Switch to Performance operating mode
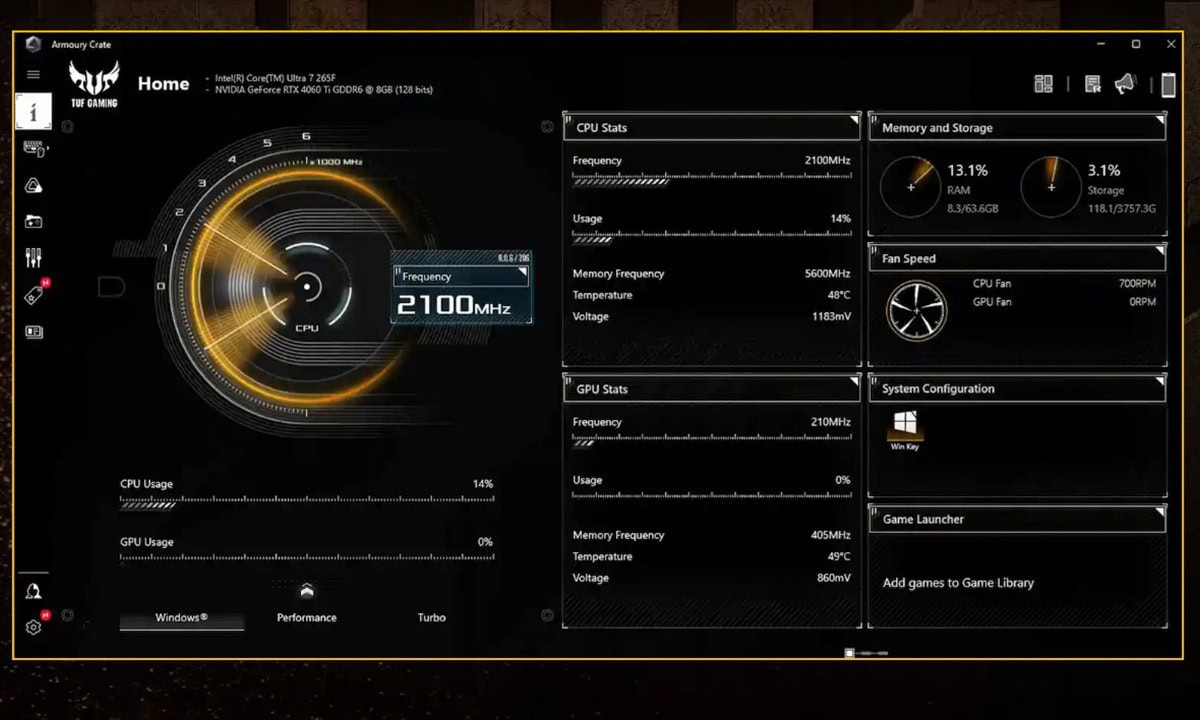1200x720 pixels. tap(307, 618)
